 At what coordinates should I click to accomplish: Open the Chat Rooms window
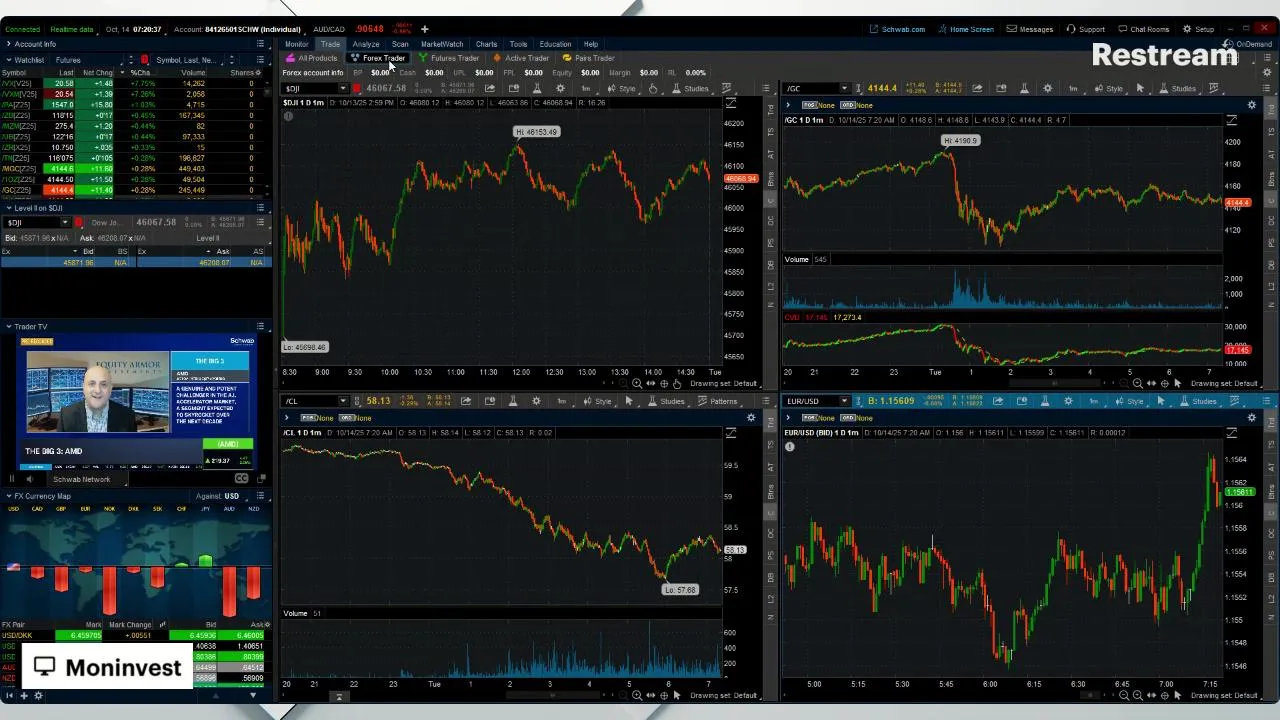1143,29
